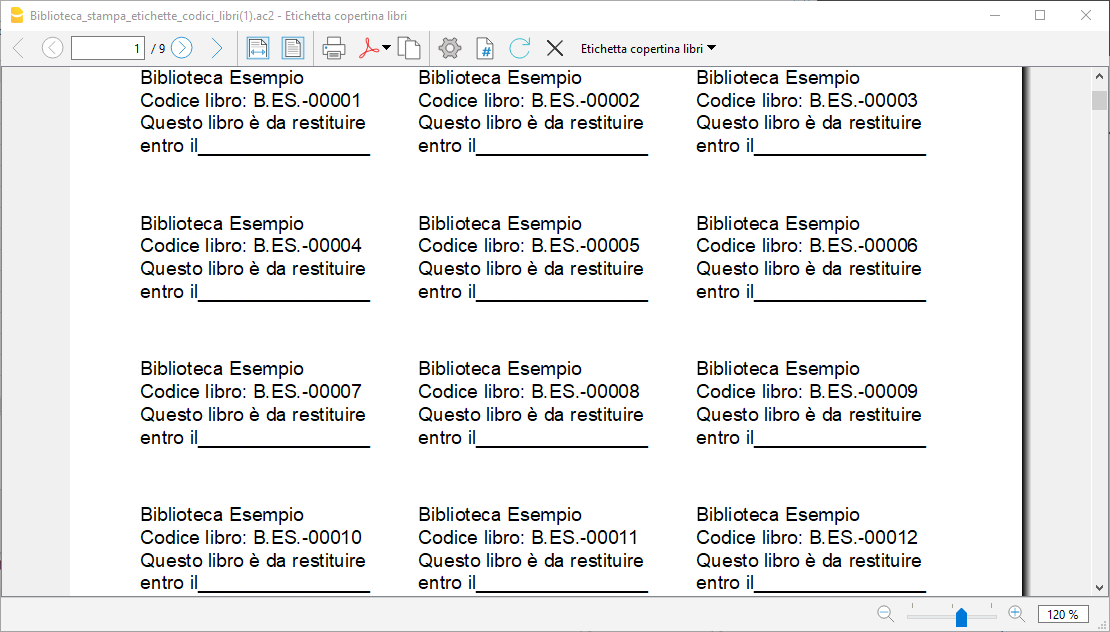Viewport: 1110px width, 632px height.
Task: Refresh the print preview
Action: tap(519, 48)
